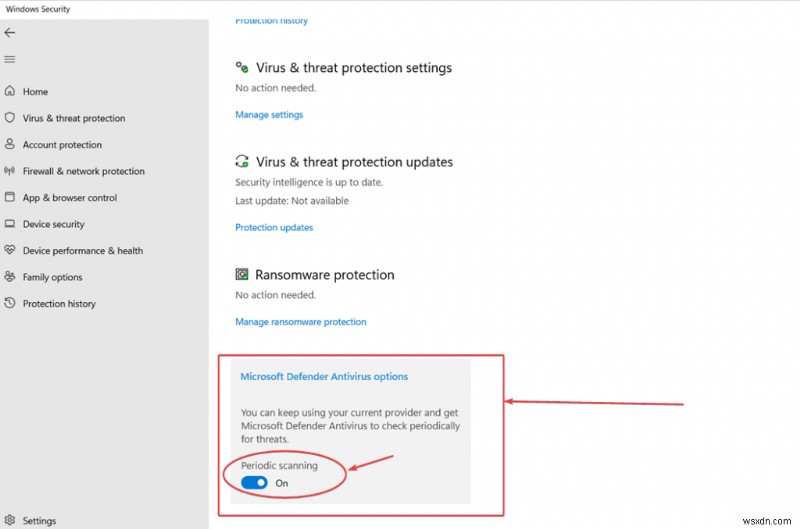Open the Manage settings link
Viewport: 800px width, 529px height.
(269, 115)
